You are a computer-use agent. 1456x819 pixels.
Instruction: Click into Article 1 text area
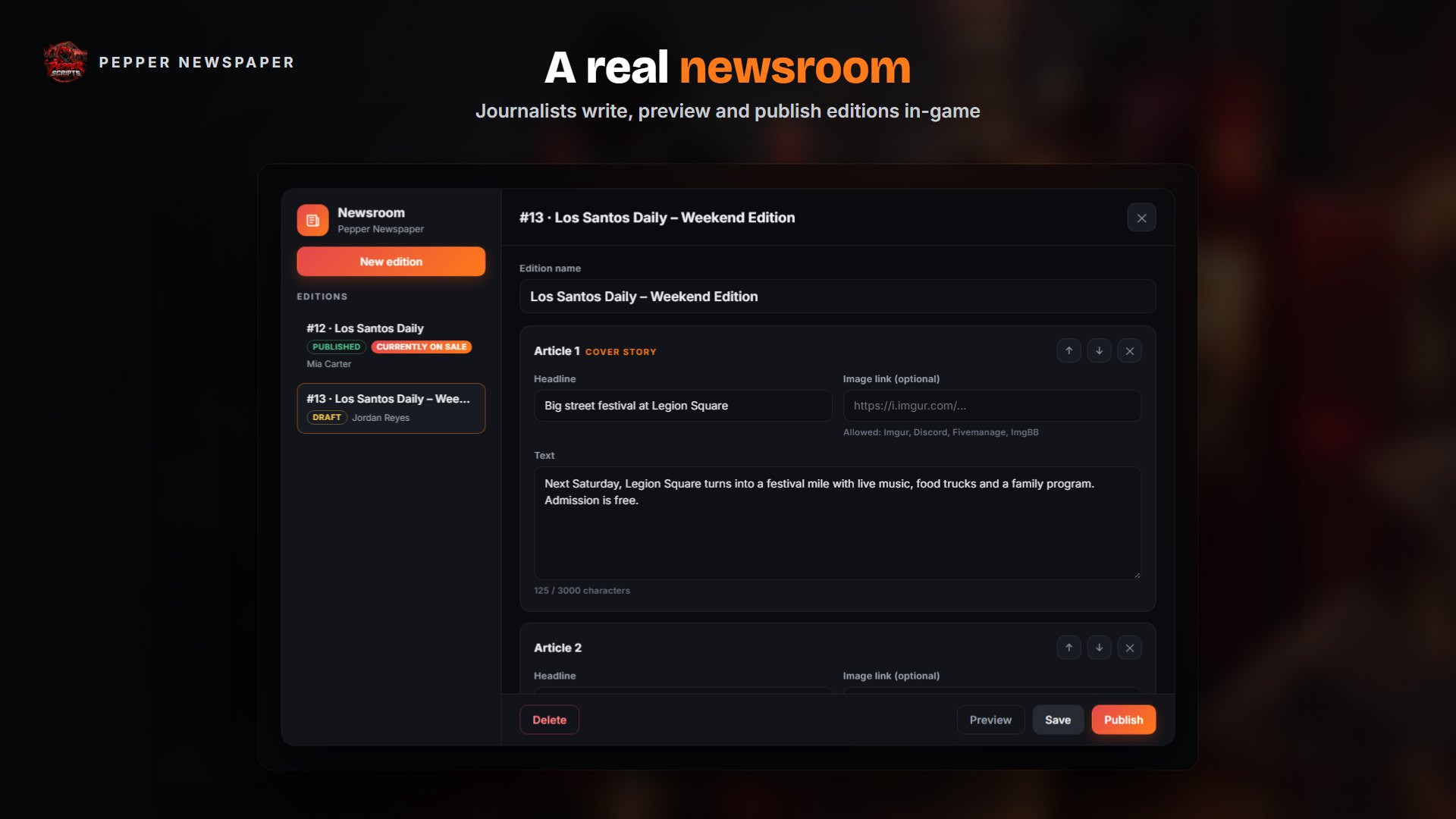click(x=837, y=523)
